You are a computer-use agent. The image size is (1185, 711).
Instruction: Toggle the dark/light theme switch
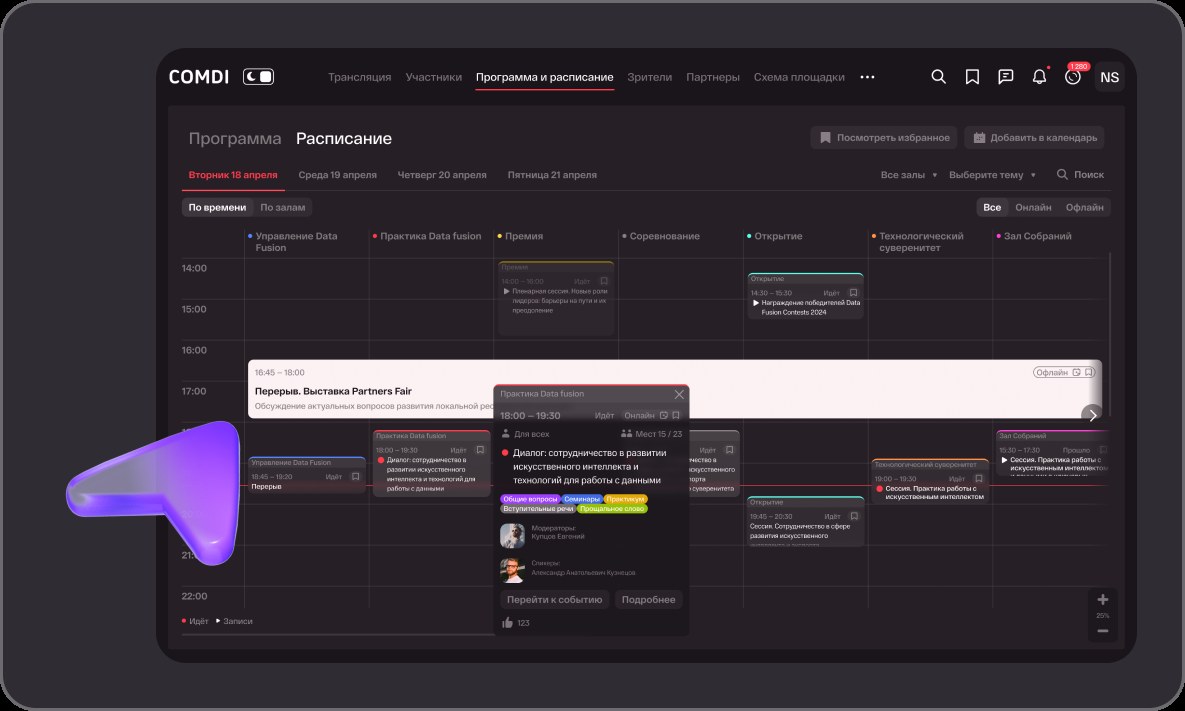click(x=258, y=76)
